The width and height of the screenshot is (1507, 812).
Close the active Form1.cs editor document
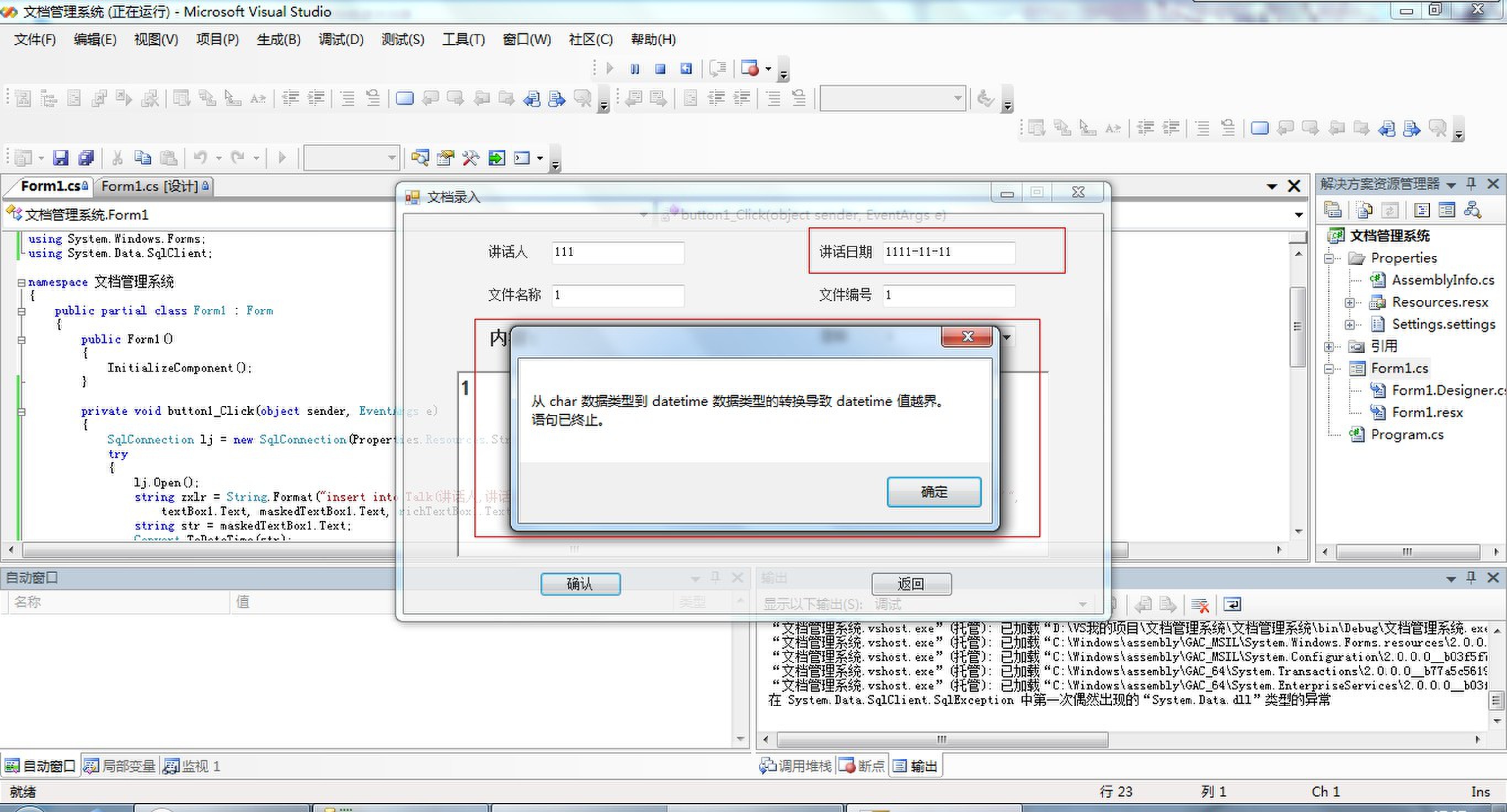coord(1294,186)
